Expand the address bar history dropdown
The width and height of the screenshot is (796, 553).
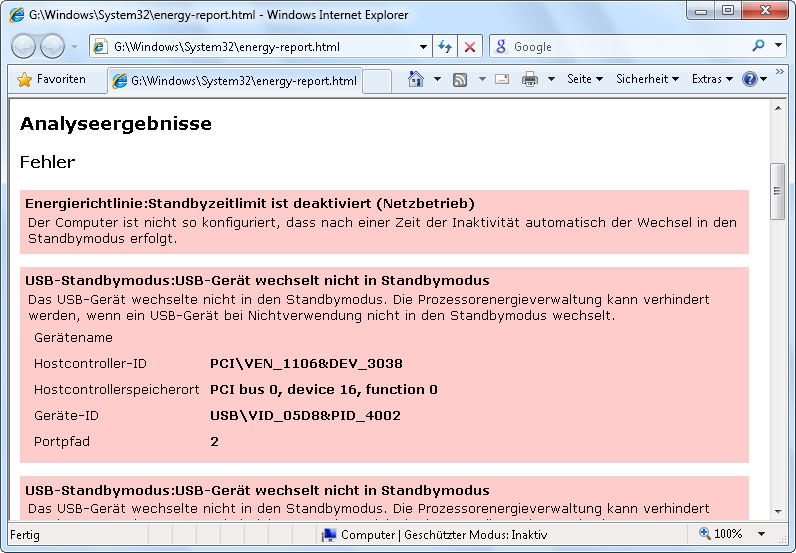pyautogui.click(x=423, y=47)
